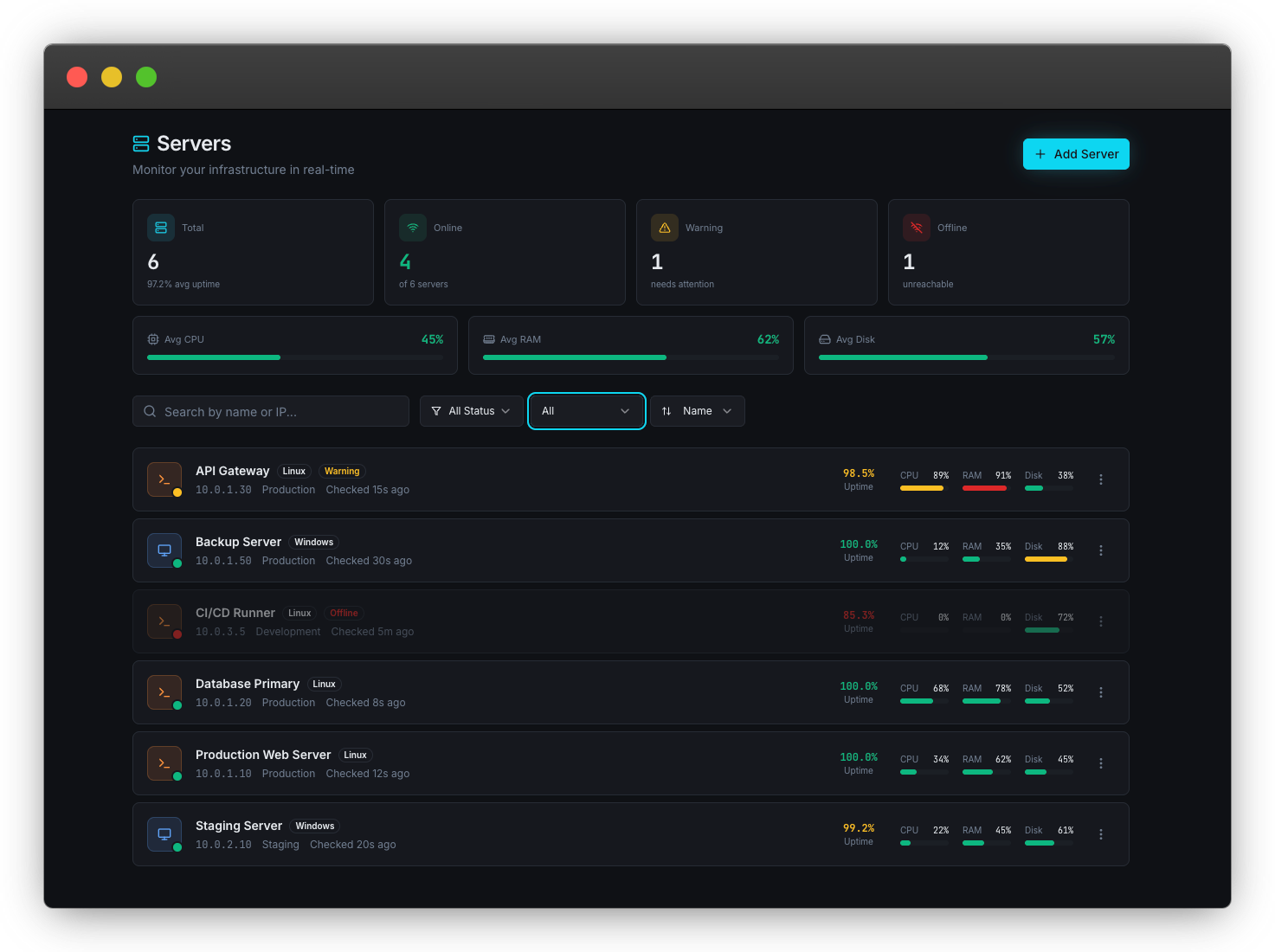
Task: Open the three-dot menu for Production Web Server
Action: pos(1100,763)
